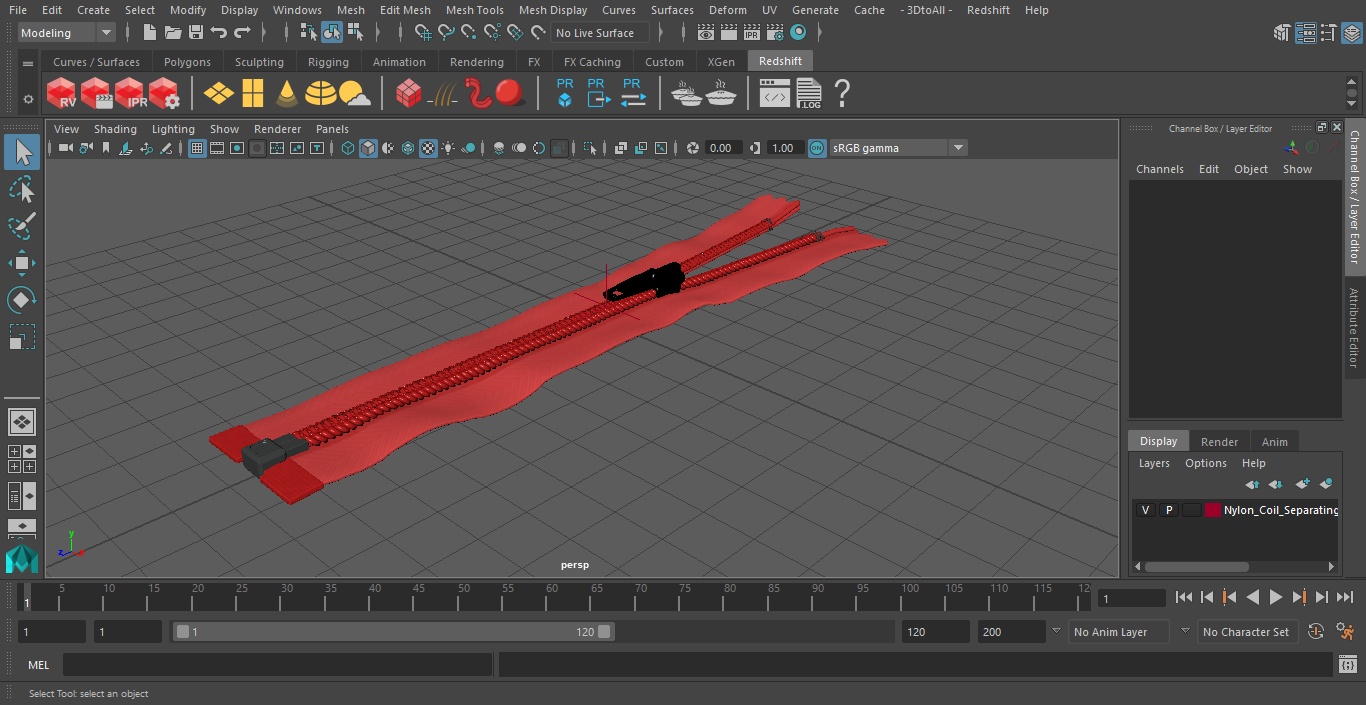Screen dimensions: 1366x705
Task: Open the shelf tab menu icon
Action: pyautogui.click(x=28, y=63)
